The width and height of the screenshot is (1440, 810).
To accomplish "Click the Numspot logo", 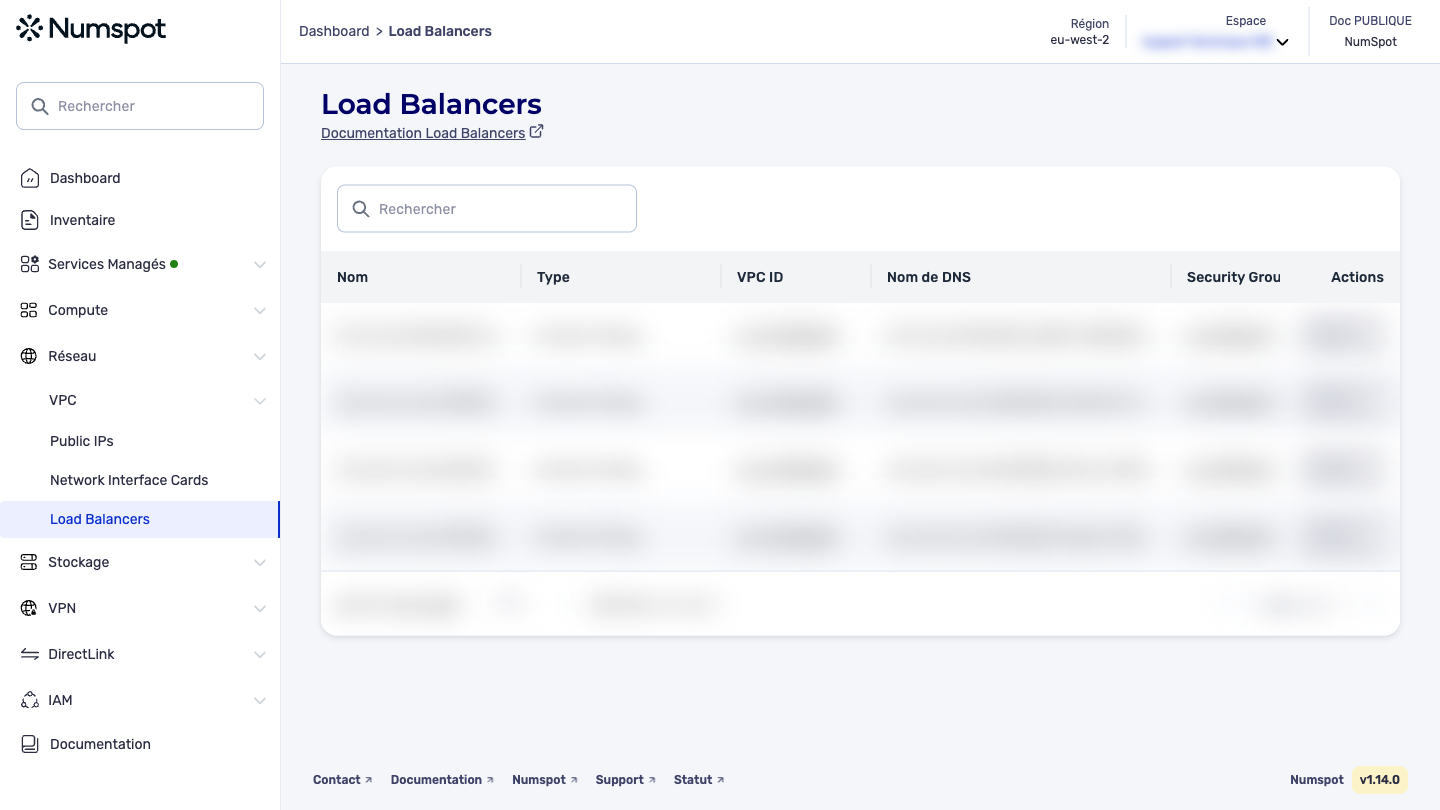I will pyautogui.click(x=92, y=29).
